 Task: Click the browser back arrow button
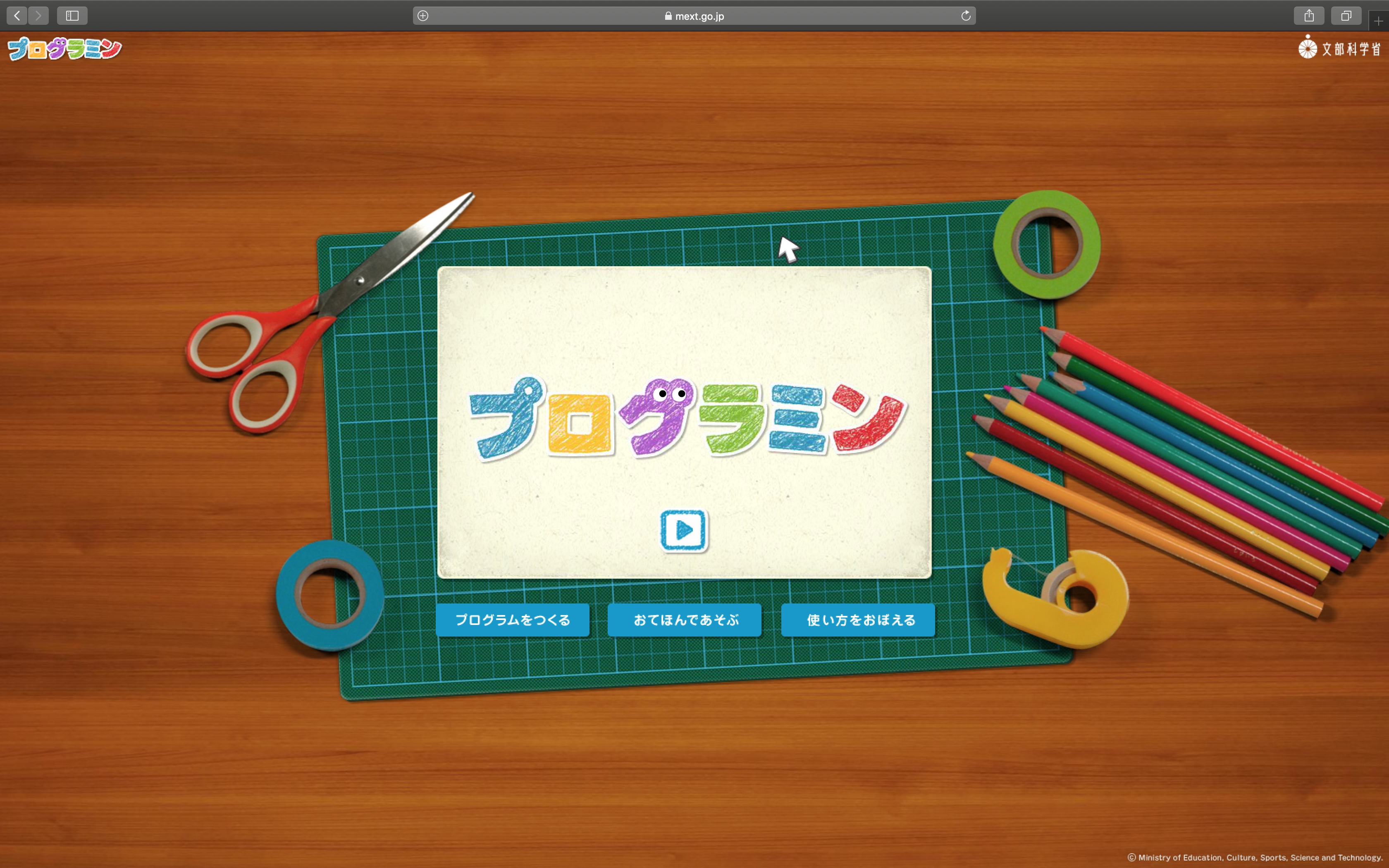pos(17,16)
